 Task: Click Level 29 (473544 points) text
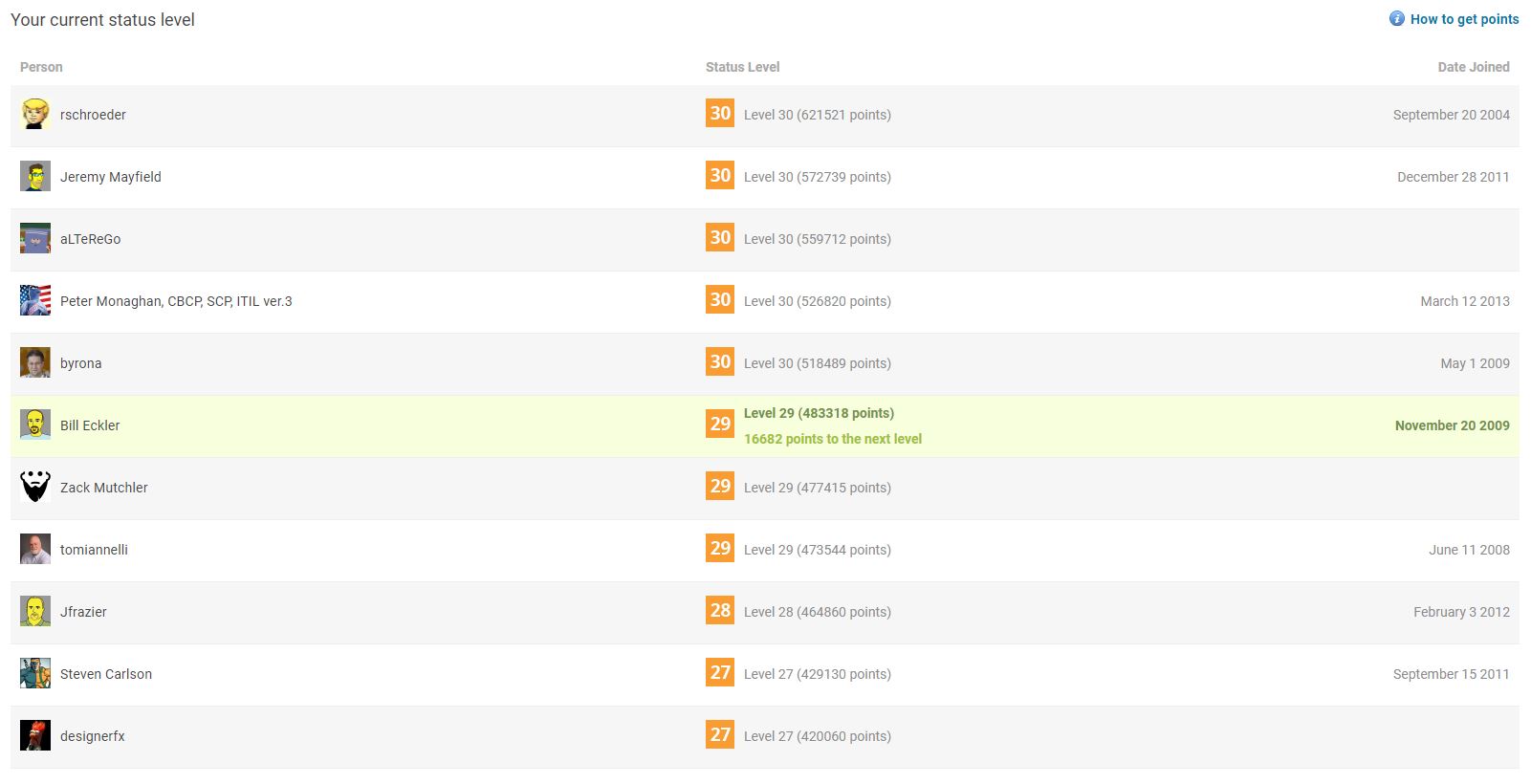[x=818, y=550]
